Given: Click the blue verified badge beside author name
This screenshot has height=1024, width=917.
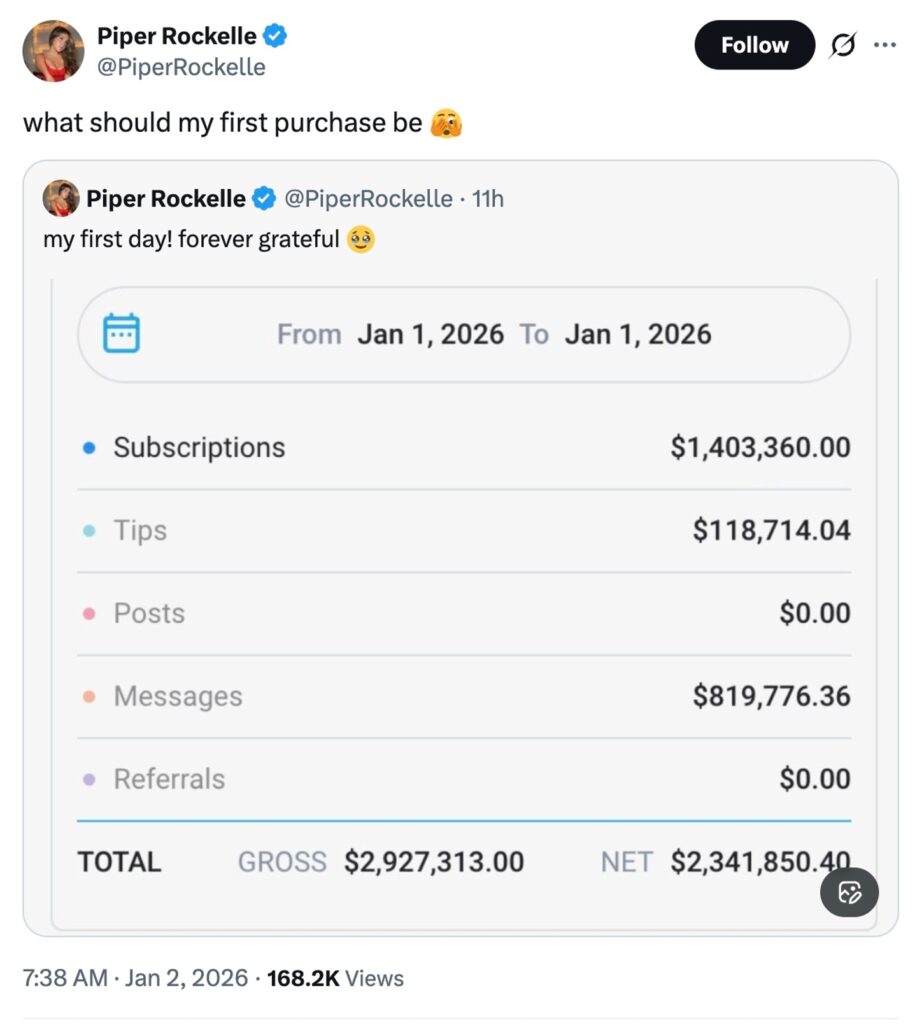Looking at the screenshot, I should click(276, 37).
